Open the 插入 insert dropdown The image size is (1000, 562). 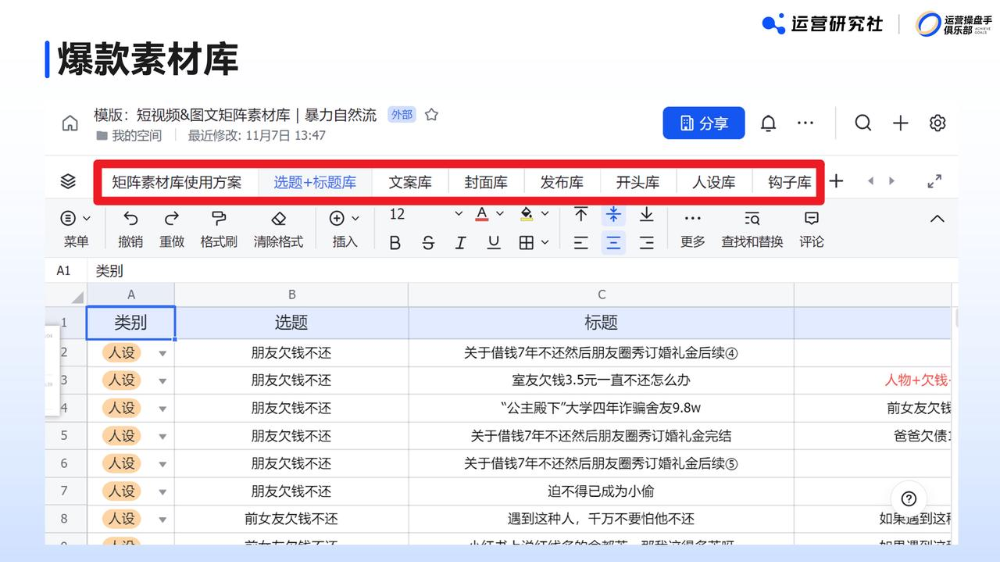click(344, 228)
